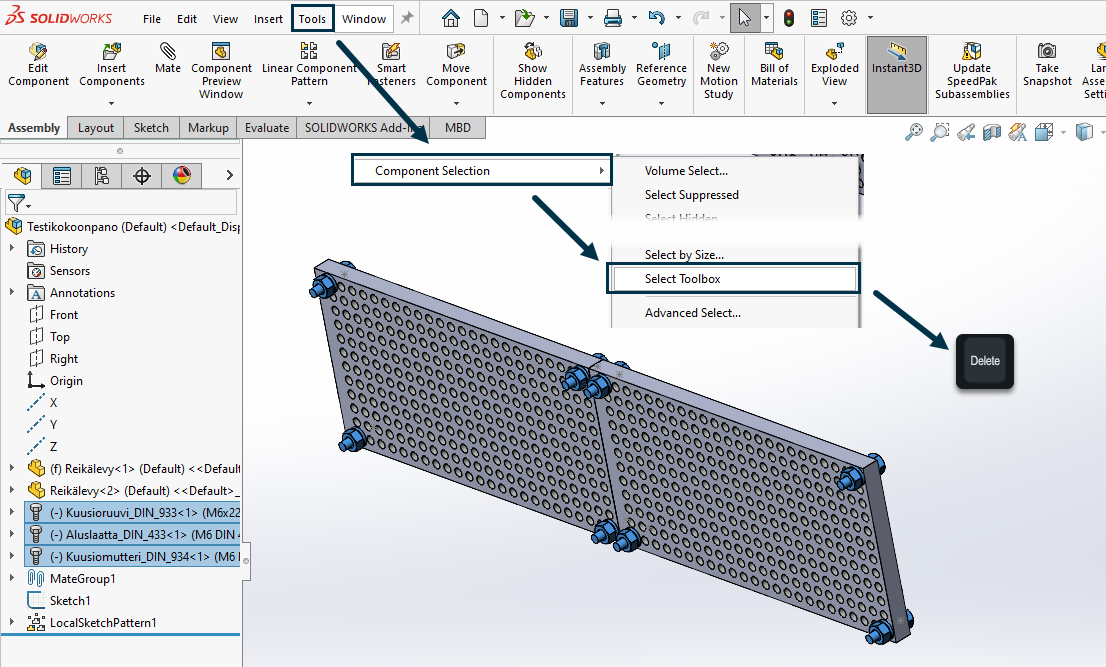Open the Component Selection submenu
Viewport: 1106px width, 667px height.
point(482,171)
